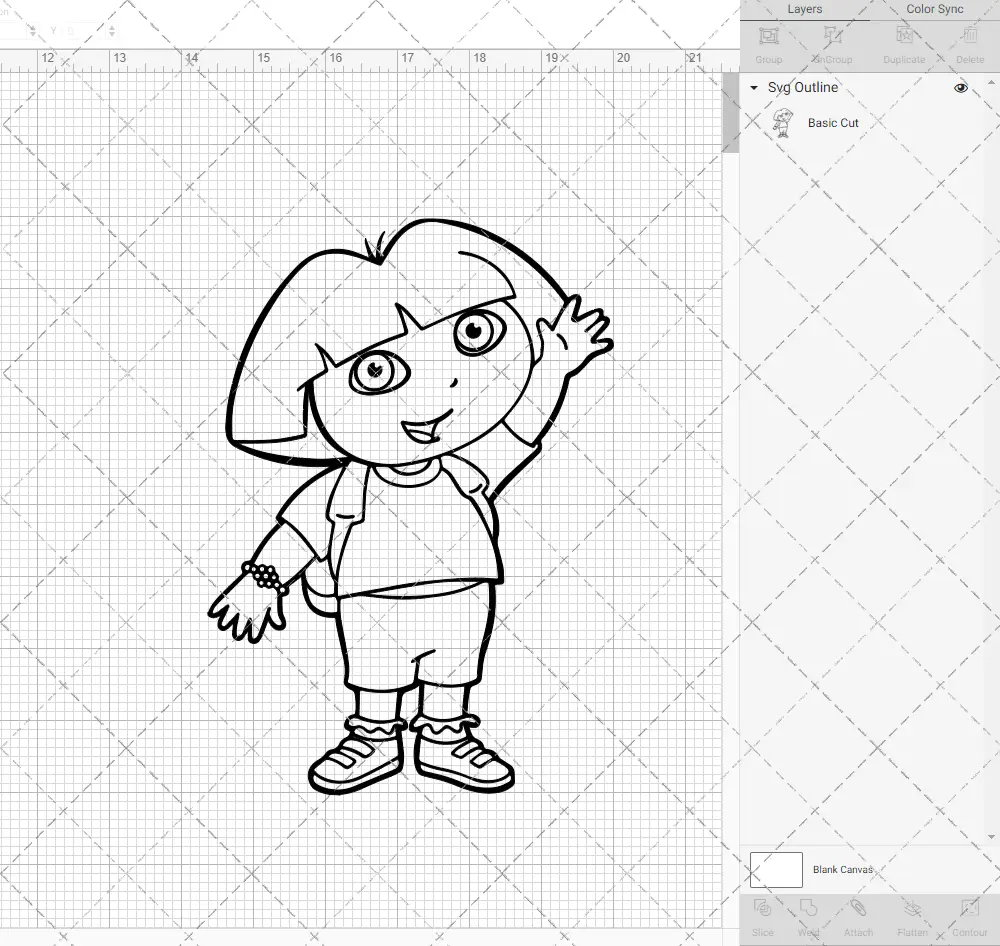Toggle visibility of the Svg Outline layer

(x=960, y=87)
